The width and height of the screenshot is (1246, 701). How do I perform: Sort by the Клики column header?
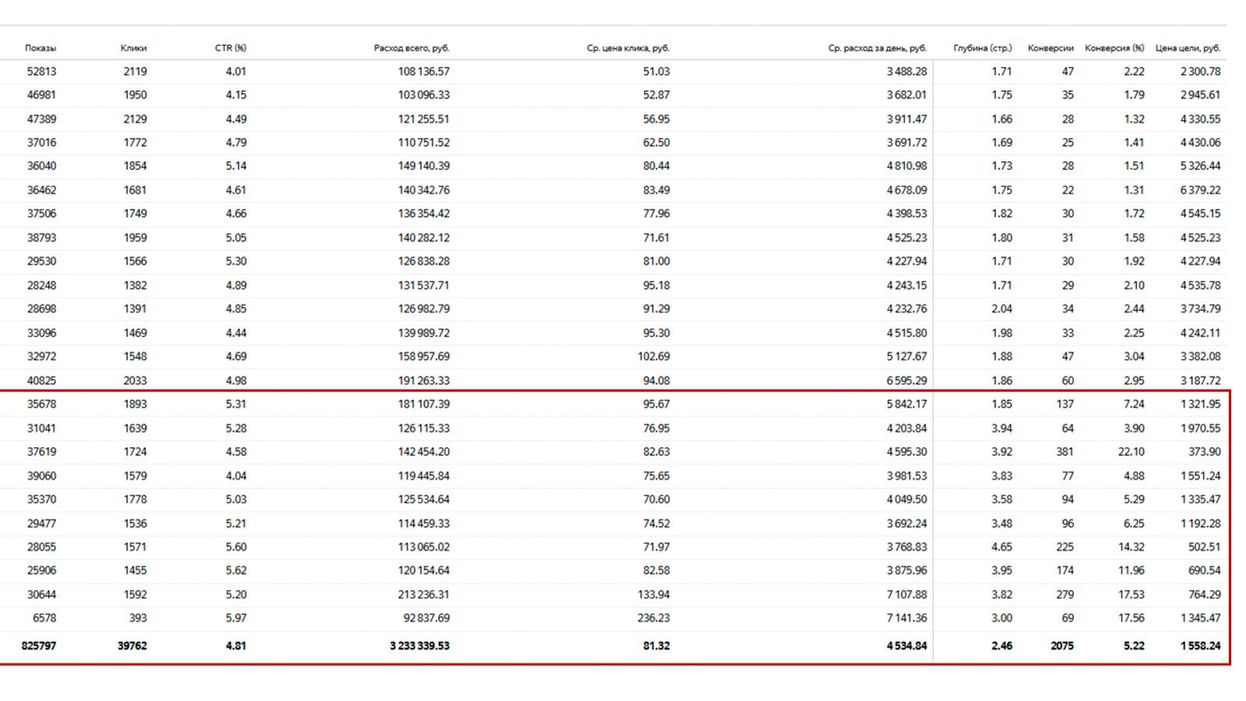(x=133, y=48)
